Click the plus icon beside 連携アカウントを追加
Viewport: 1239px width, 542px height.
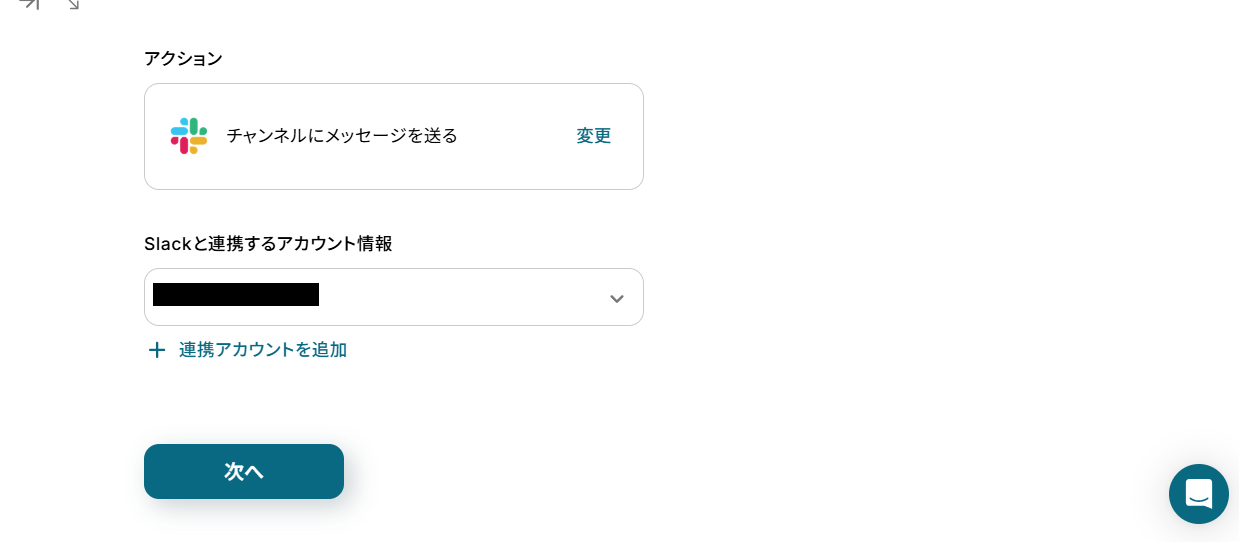point(157,350)
